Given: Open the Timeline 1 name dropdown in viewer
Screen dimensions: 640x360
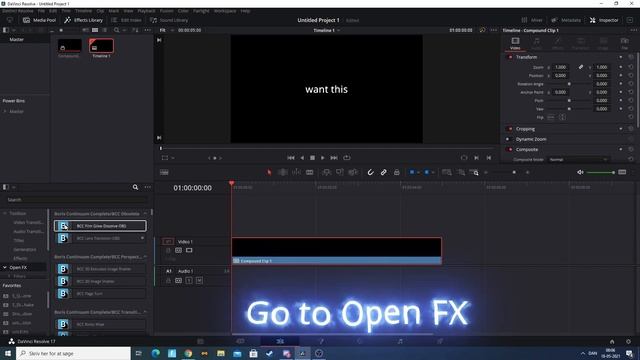Looking at the screenshot, I should 327,30.
